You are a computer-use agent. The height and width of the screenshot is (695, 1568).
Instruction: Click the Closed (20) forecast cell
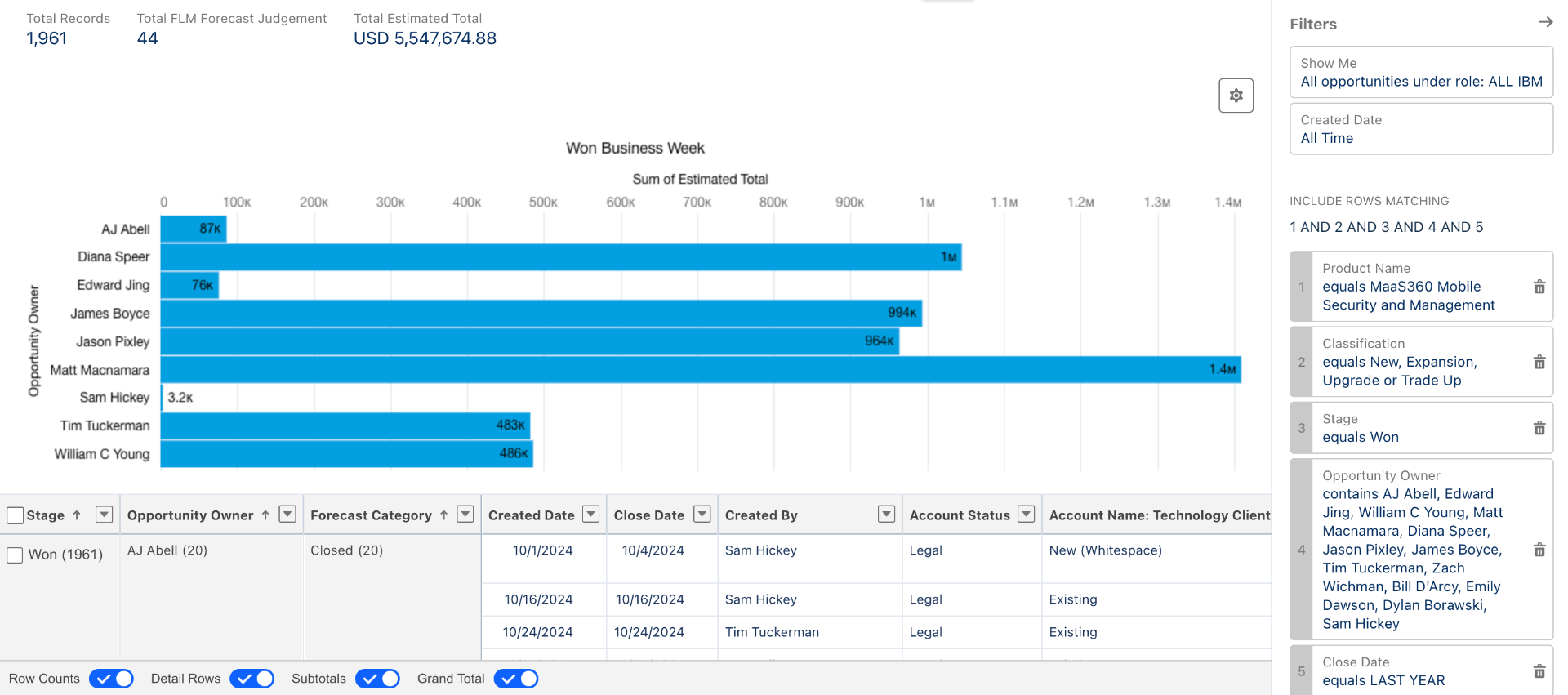pyautogui.click(x=347, y=550)
